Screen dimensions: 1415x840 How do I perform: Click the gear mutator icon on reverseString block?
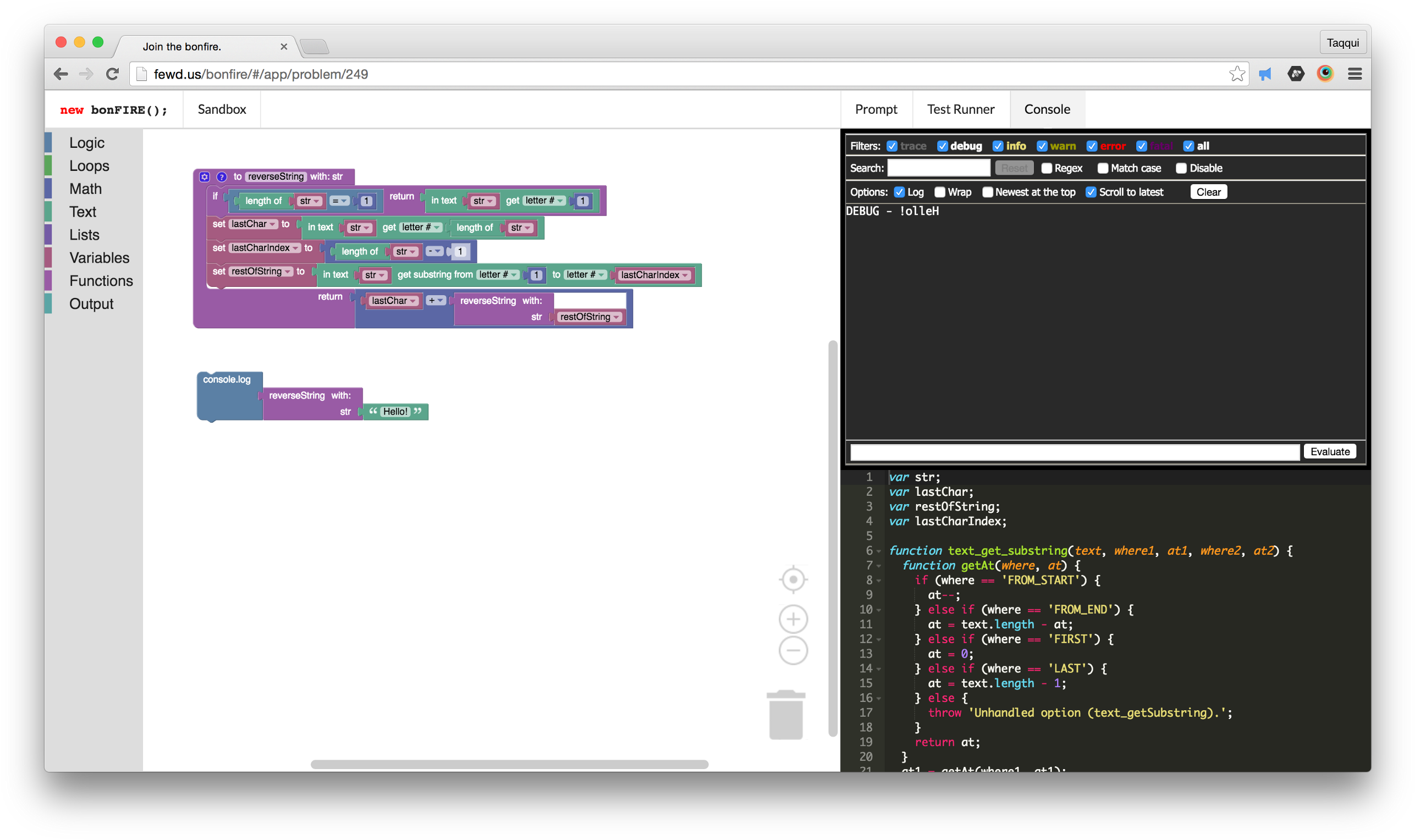[205, 176]
